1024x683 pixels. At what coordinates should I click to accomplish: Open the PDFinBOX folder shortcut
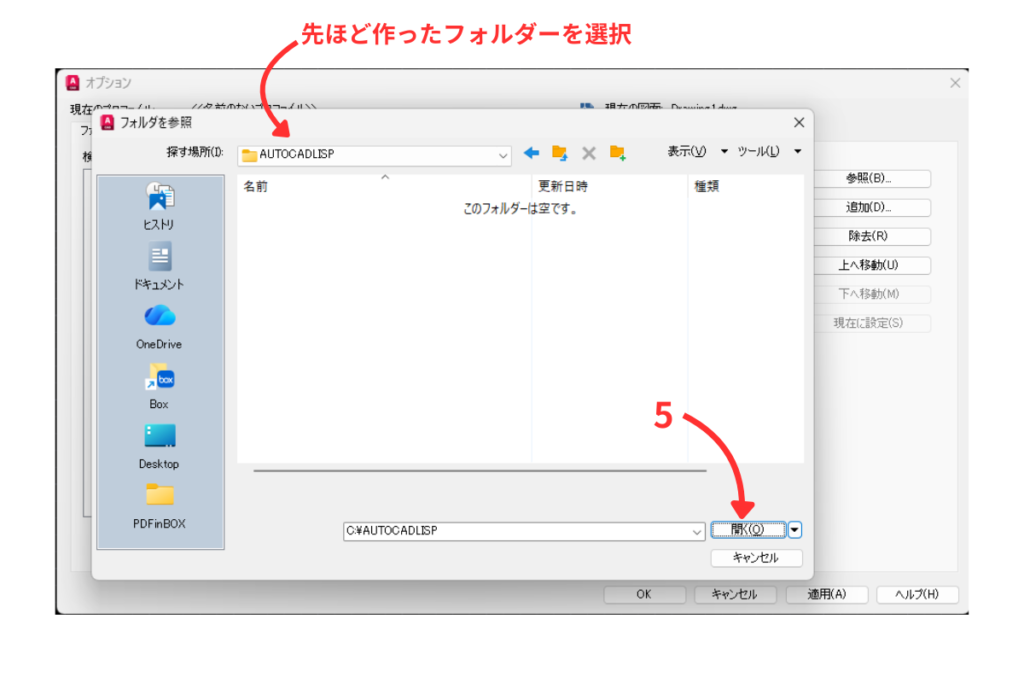[x=159, y=506]
